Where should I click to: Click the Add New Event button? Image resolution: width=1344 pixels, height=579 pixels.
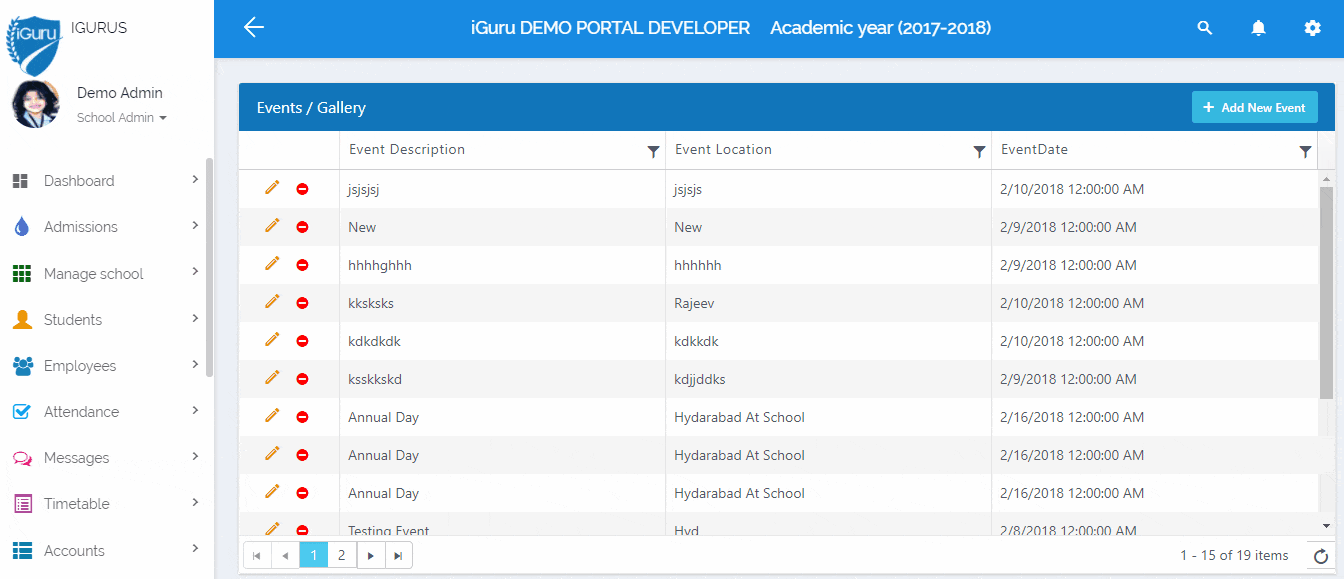pos(1254,107)
